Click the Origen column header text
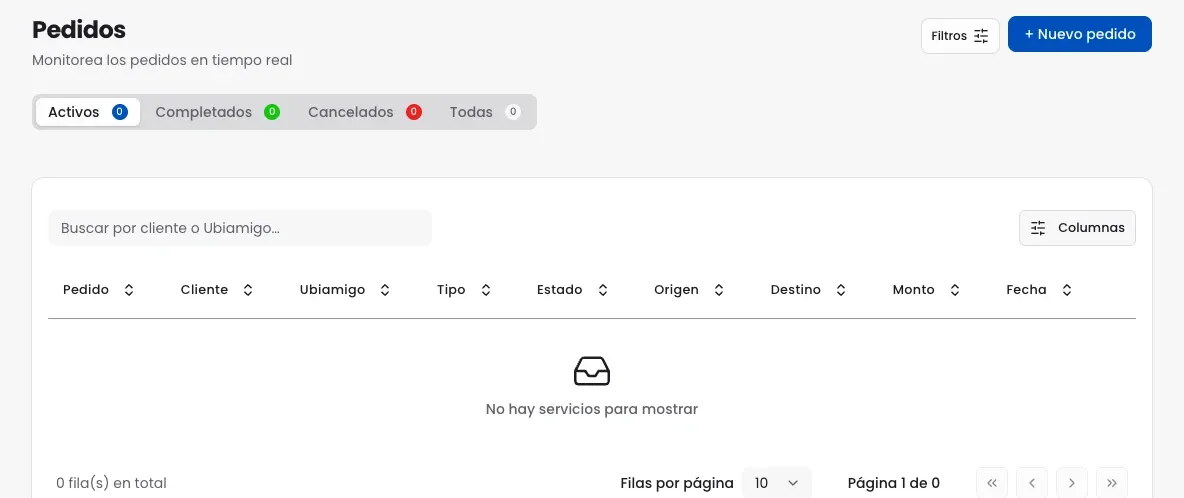 pyautogui.click(x=677, y=290)
